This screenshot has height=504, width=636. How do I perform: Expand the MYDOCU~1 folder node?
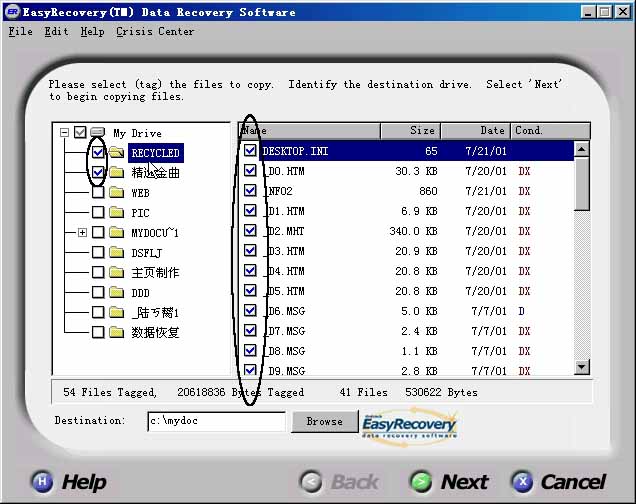point(82,232)
